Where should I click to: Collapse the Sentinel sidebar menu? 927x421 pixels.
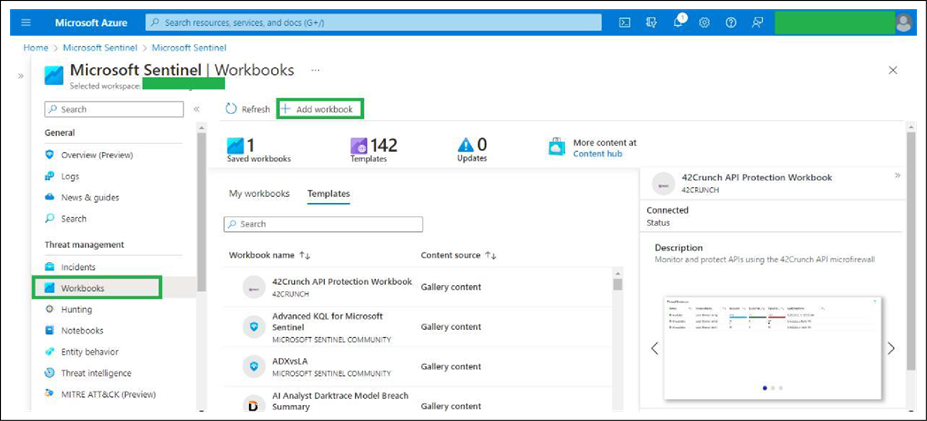coord(197,109)
